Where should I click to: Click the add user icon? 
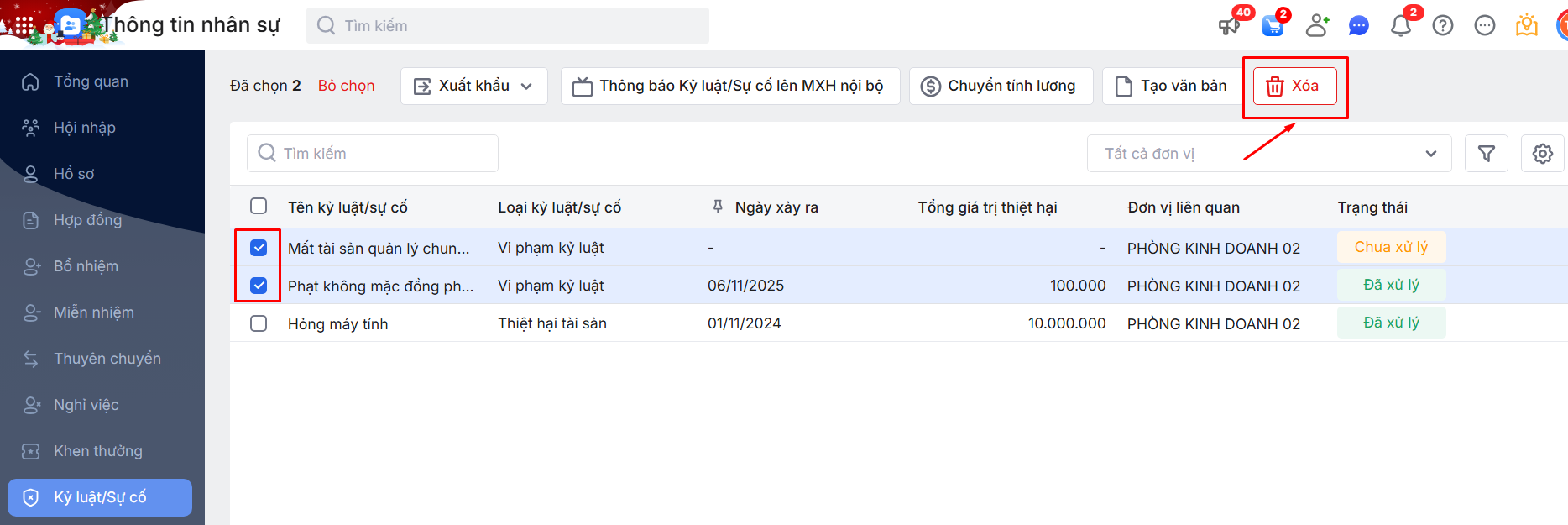[x=1317, y=26]
